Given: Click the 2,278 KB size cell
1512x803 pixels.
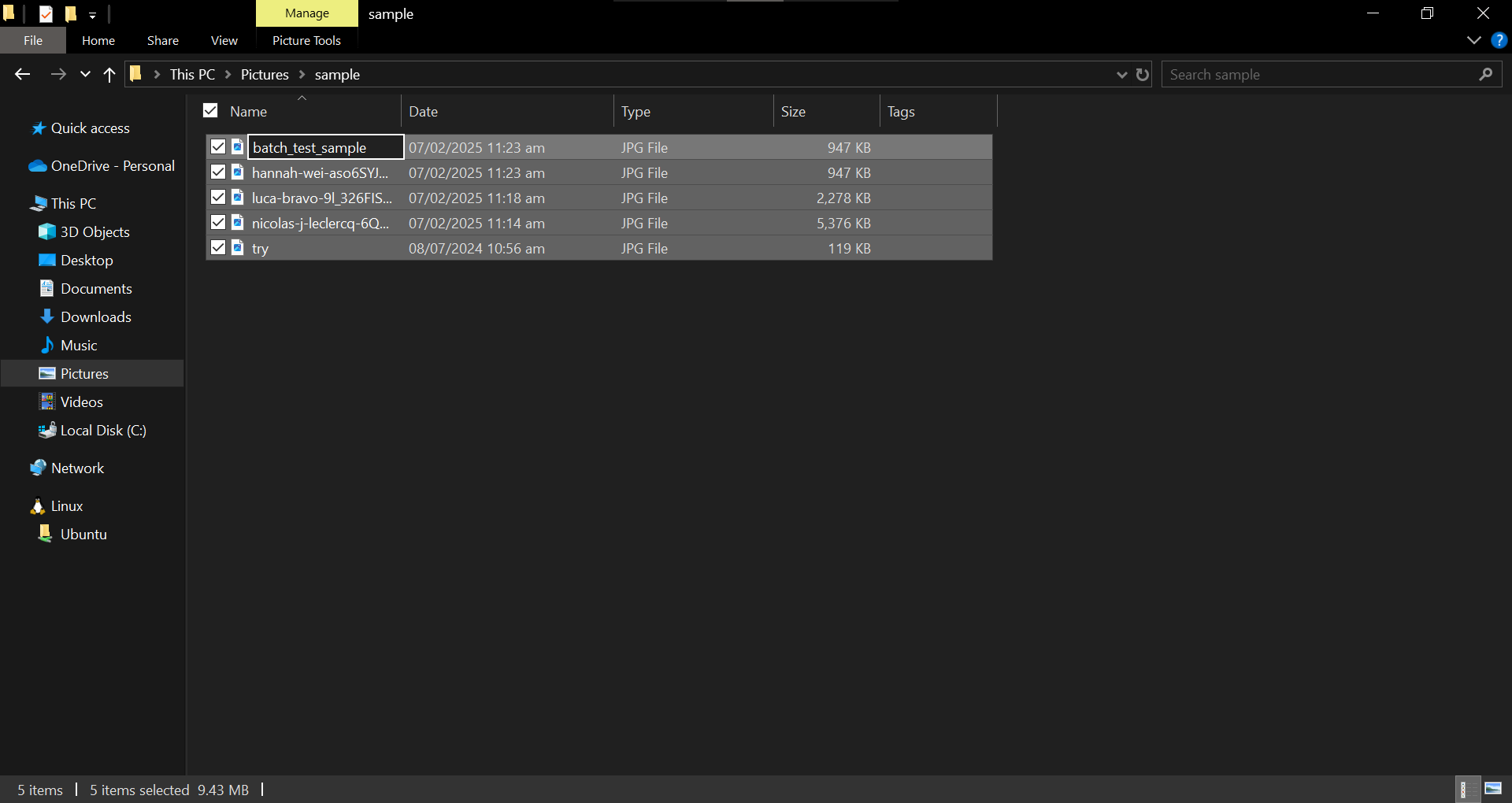Looking at the screenshot, I should click(x=843, y=198).
